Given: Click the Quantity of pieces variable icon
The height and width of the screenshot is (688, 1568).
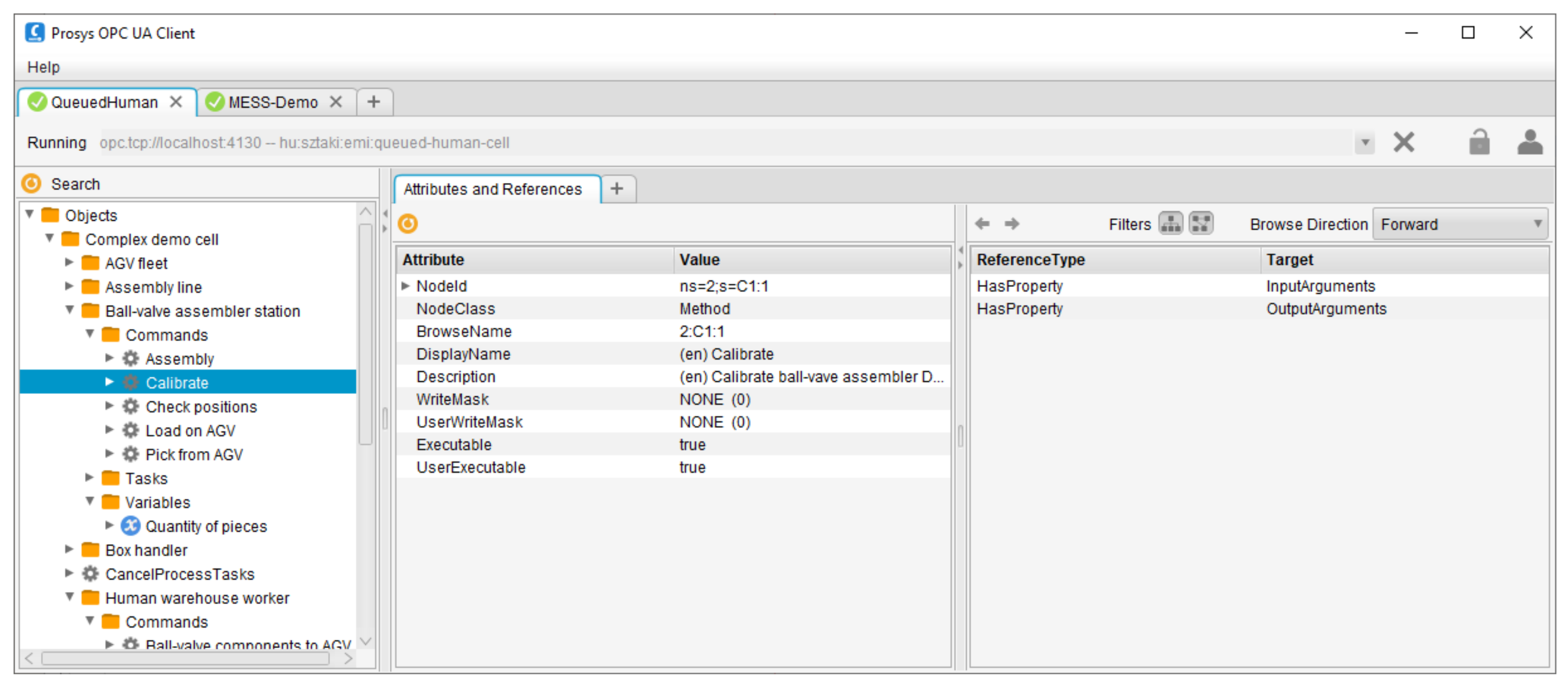Looking at the screenshot, I should pyautogui.click(x=130, y=526).
